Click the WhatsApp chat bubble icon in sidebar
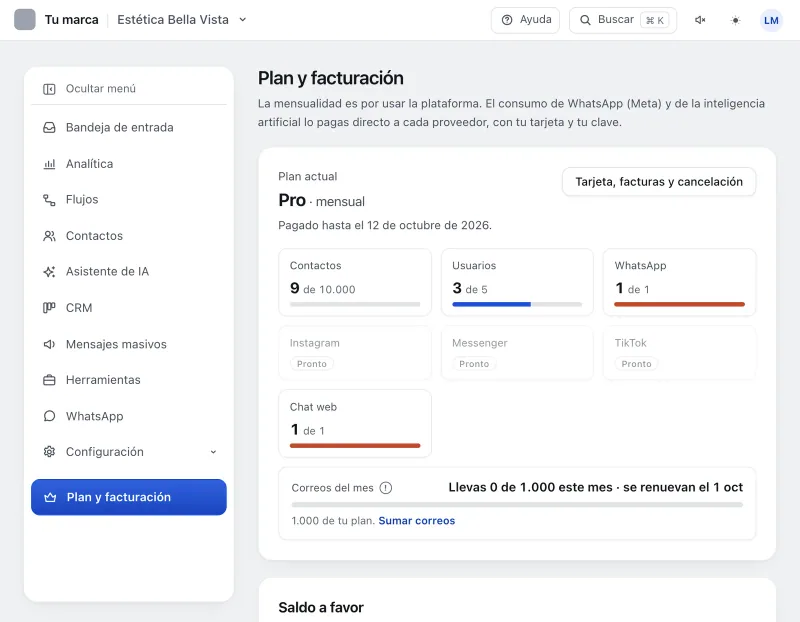This screenshot has height=622, width=800. point(49,416)
